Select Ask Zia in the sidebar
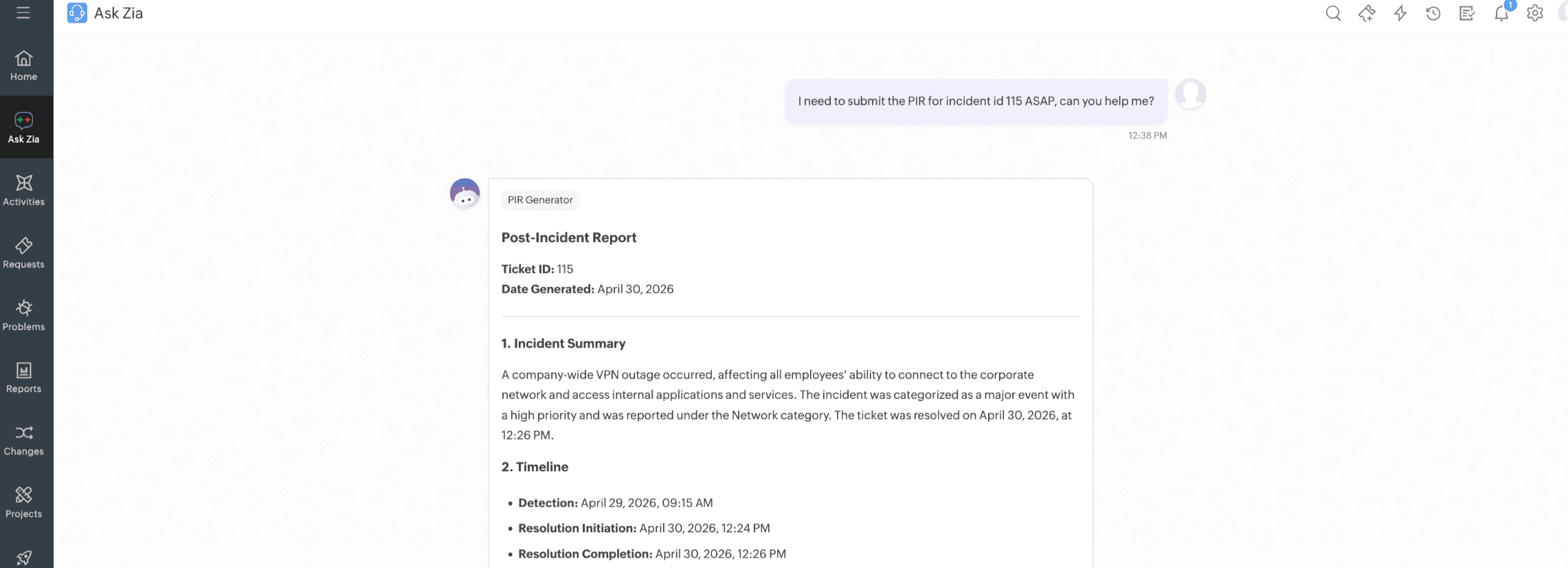Screen dimensions: 1568x568 pos(23,128)
